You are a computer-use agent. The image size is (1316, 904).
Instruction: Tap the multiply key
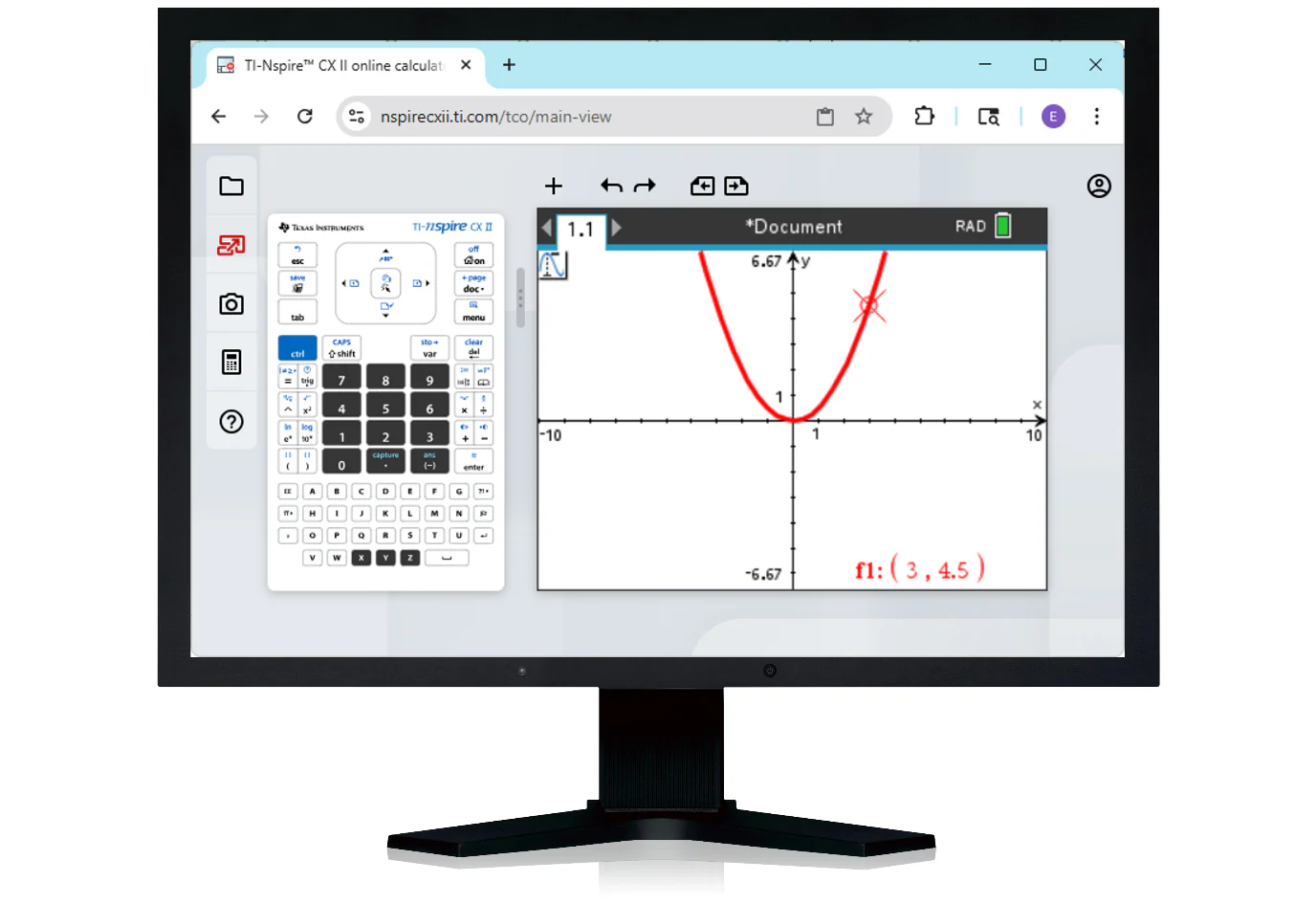coord(464,405)
